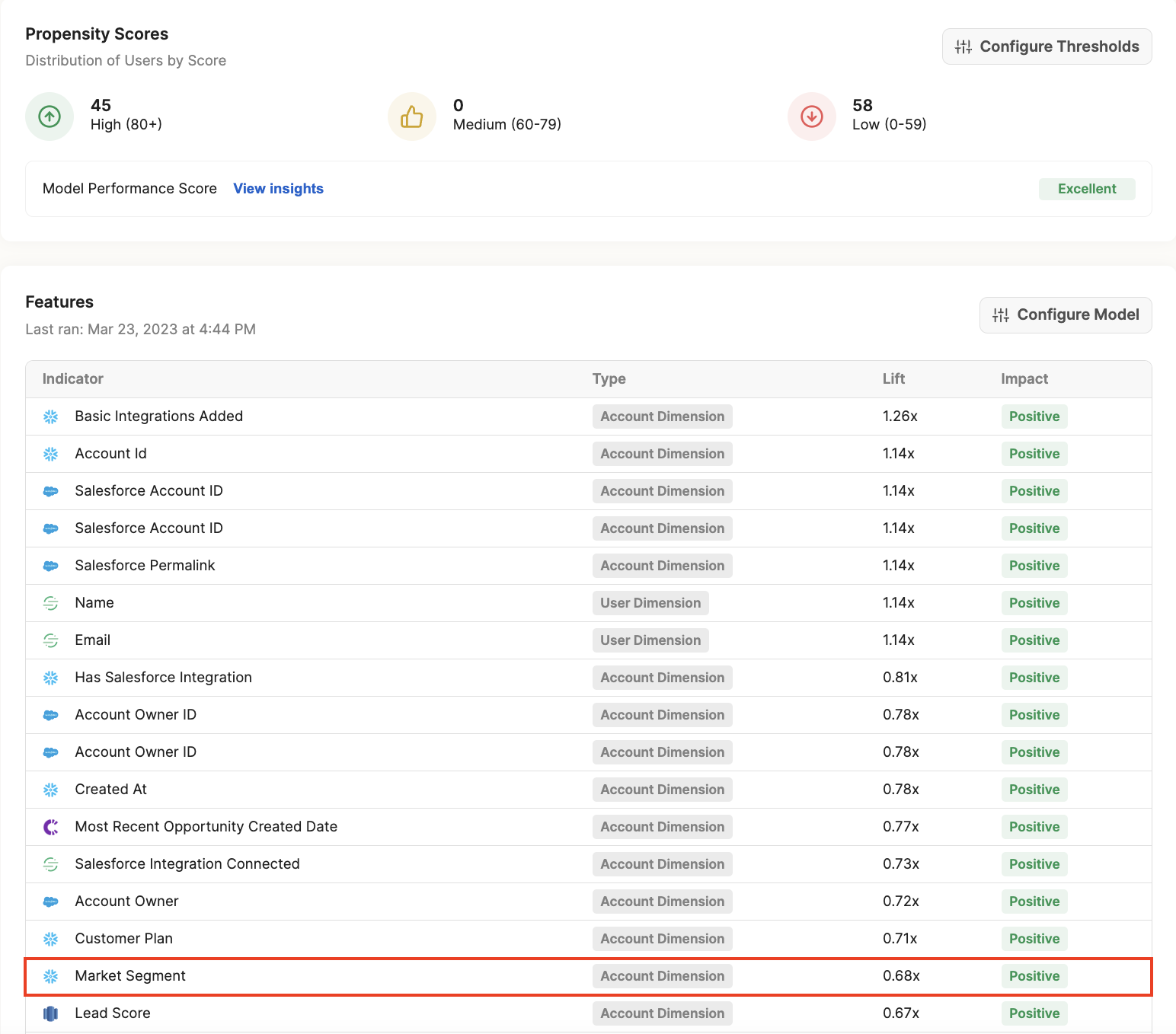Click the Account Dimension tag for Created At
The width and height of the screenshot is (1176, 1034).
(662, 790)
